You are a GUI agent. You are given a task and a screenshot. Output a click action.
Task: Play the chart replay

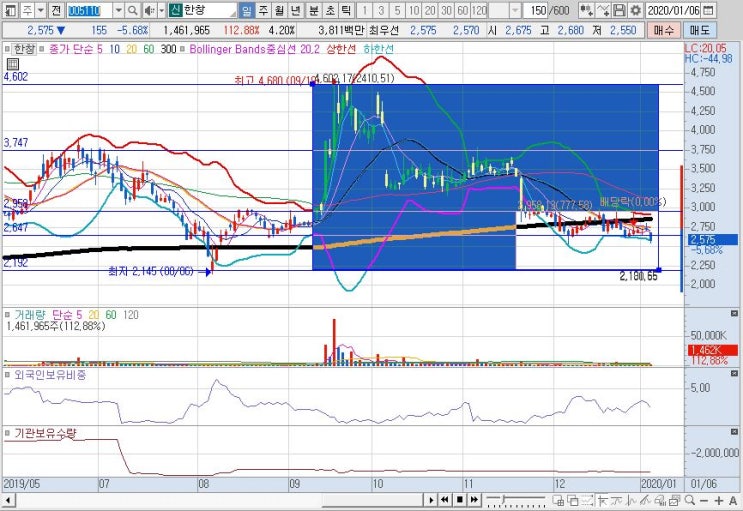431,500
